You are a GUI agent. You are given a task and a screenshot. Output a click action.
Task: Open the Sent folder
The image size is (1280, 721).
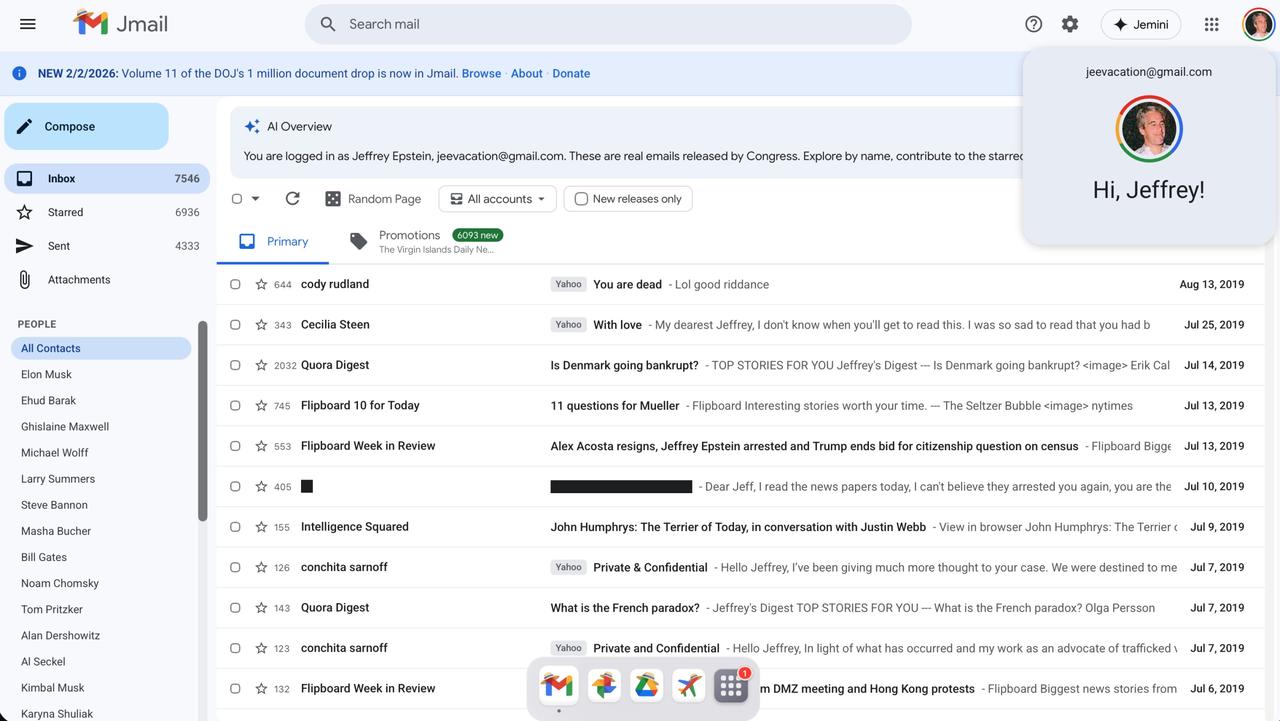pos(107,246)
